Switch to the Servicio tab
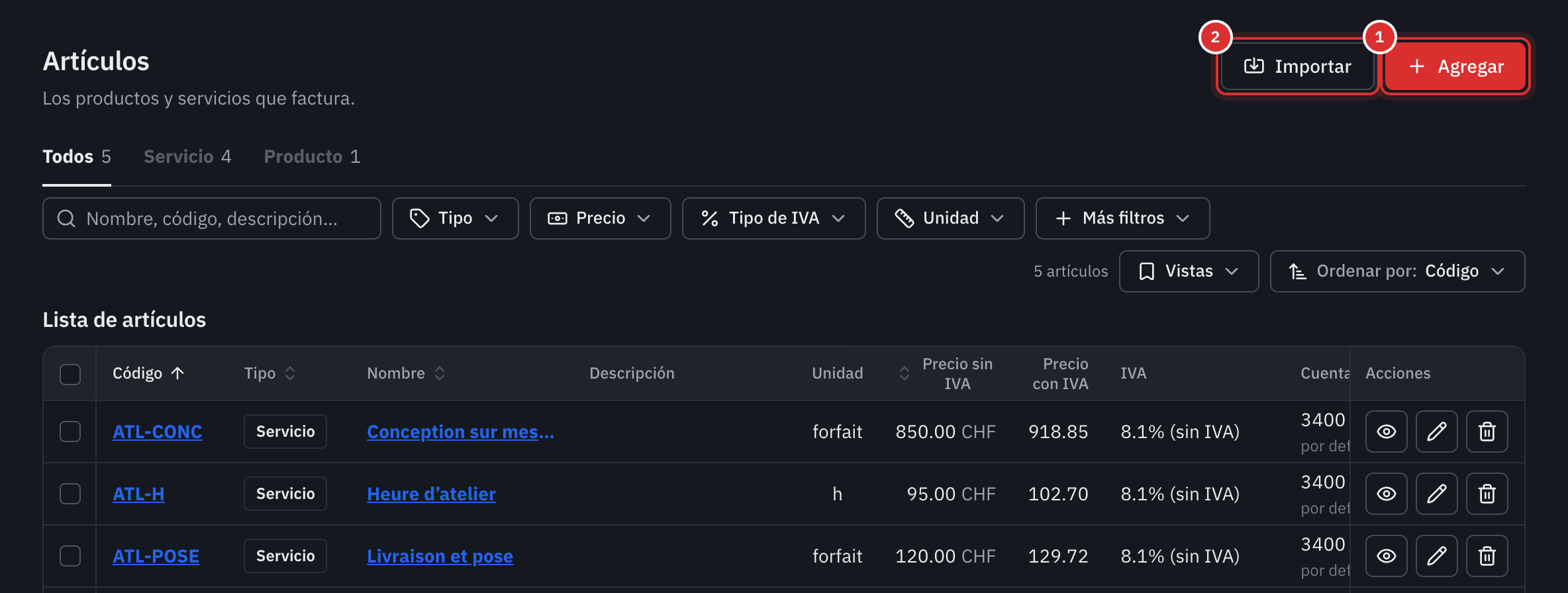Screen dimensions: 1568x593 187,157
